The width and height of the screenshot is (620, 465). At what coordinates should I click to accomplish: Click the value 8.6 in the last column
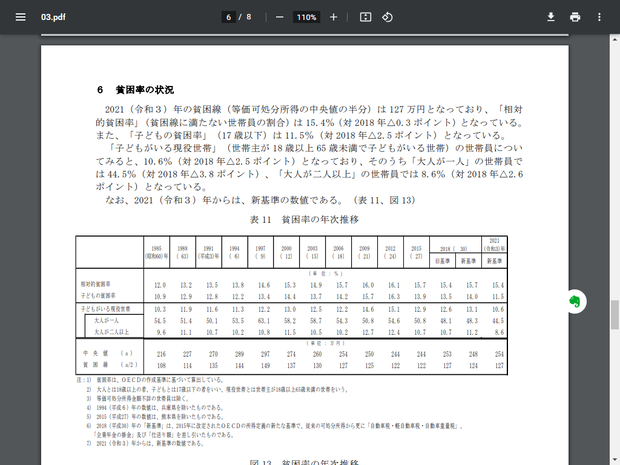(x=499, y=332)
